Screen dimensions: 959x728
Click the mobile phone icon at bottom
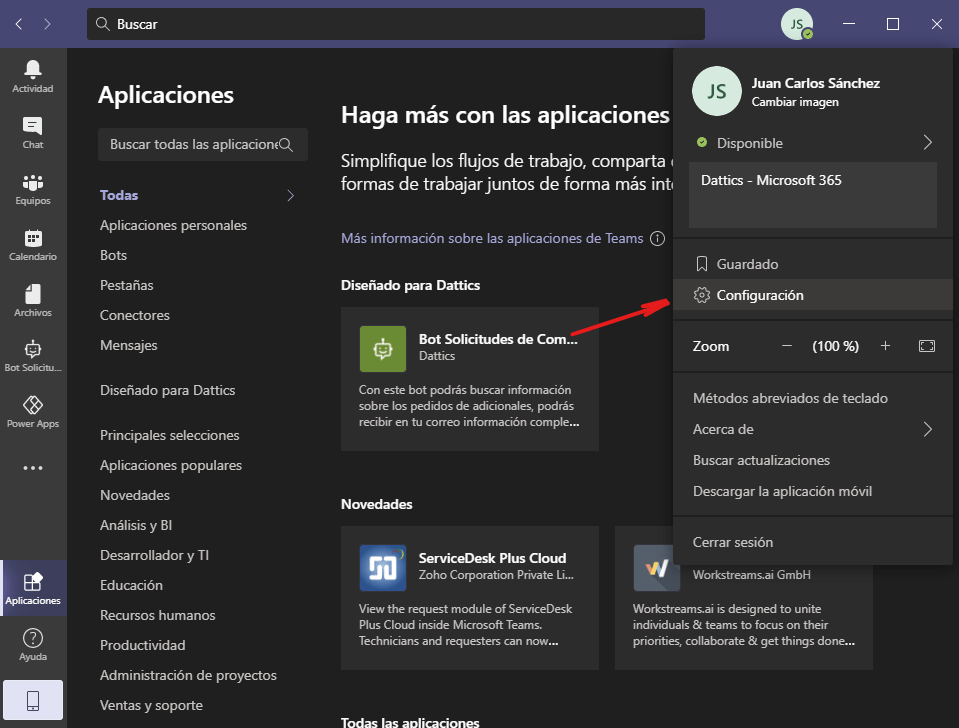pyautogui.click(x=33, y=702)
